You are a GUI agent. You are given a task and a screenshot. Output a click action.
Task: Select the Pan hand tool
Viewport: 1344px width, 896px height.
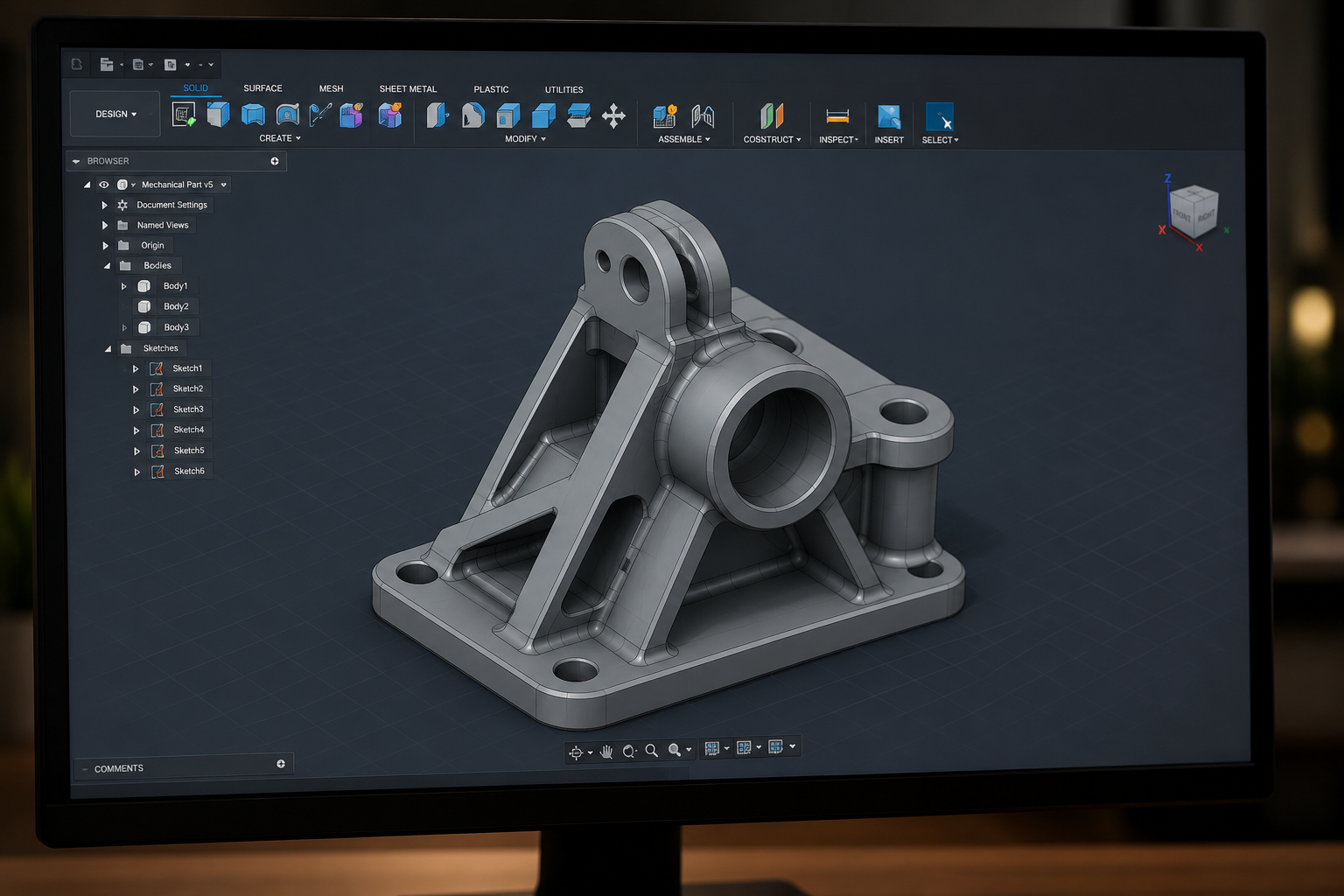(x=606, y=752)
